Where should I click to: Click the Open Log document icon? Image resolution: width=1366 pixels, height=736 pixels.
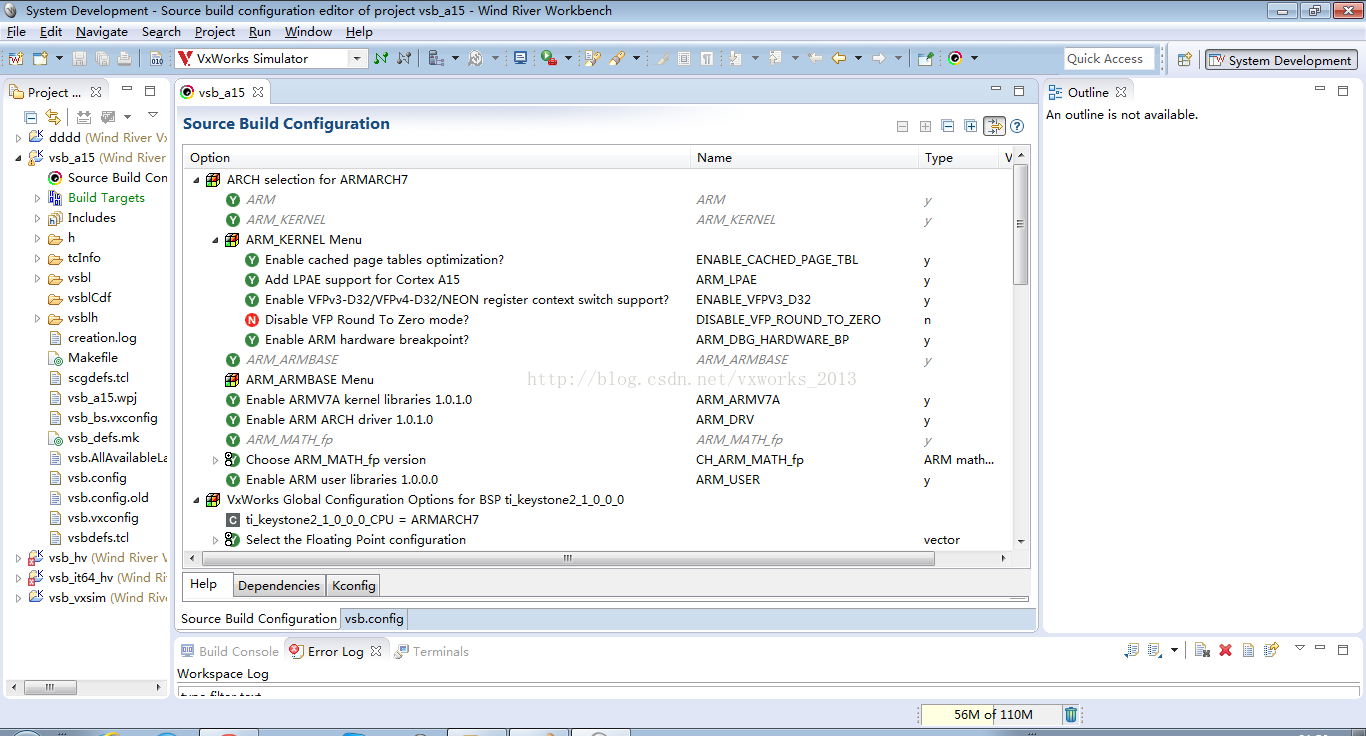point(1248,650)
